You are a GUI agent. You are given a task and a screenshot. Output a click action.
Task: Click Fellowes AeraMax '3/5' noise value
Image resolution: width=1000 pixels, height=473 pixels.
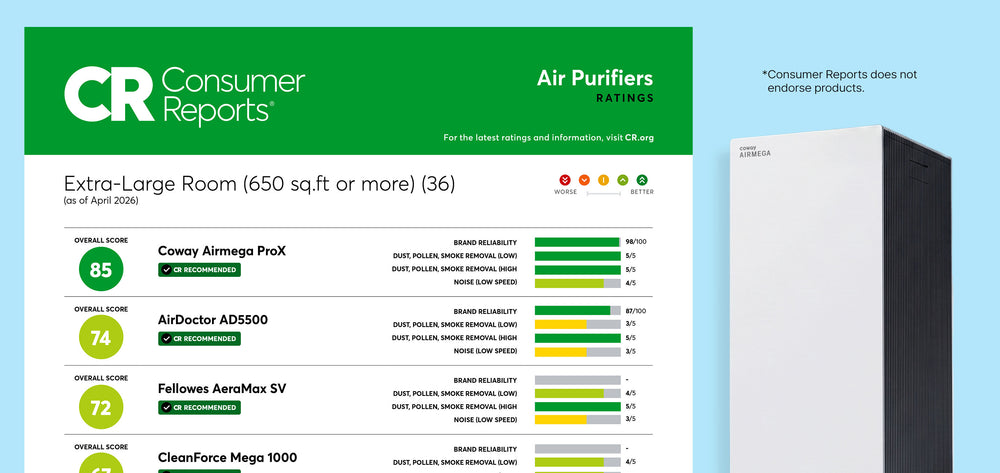631,420
